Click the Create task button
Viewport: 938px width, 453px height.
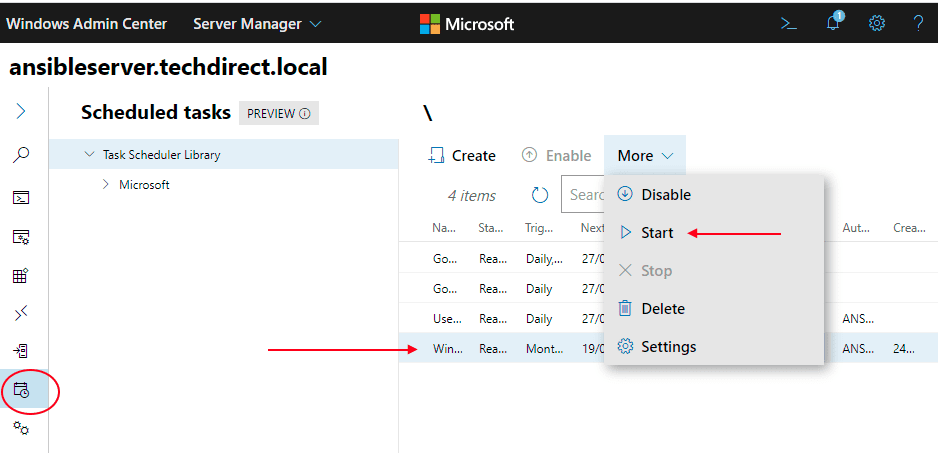(x=462, y=156)
